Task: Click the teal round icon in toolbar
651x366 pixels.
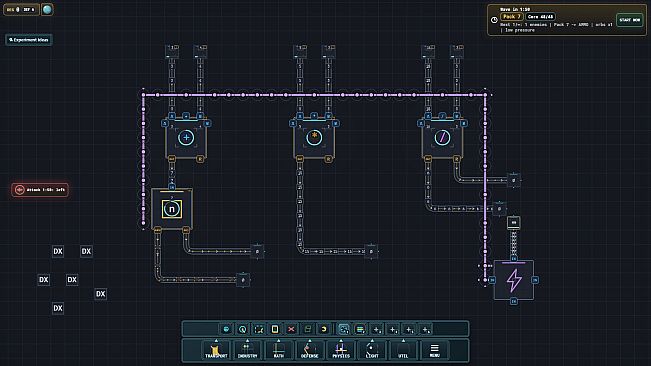Action: (226, 329)
